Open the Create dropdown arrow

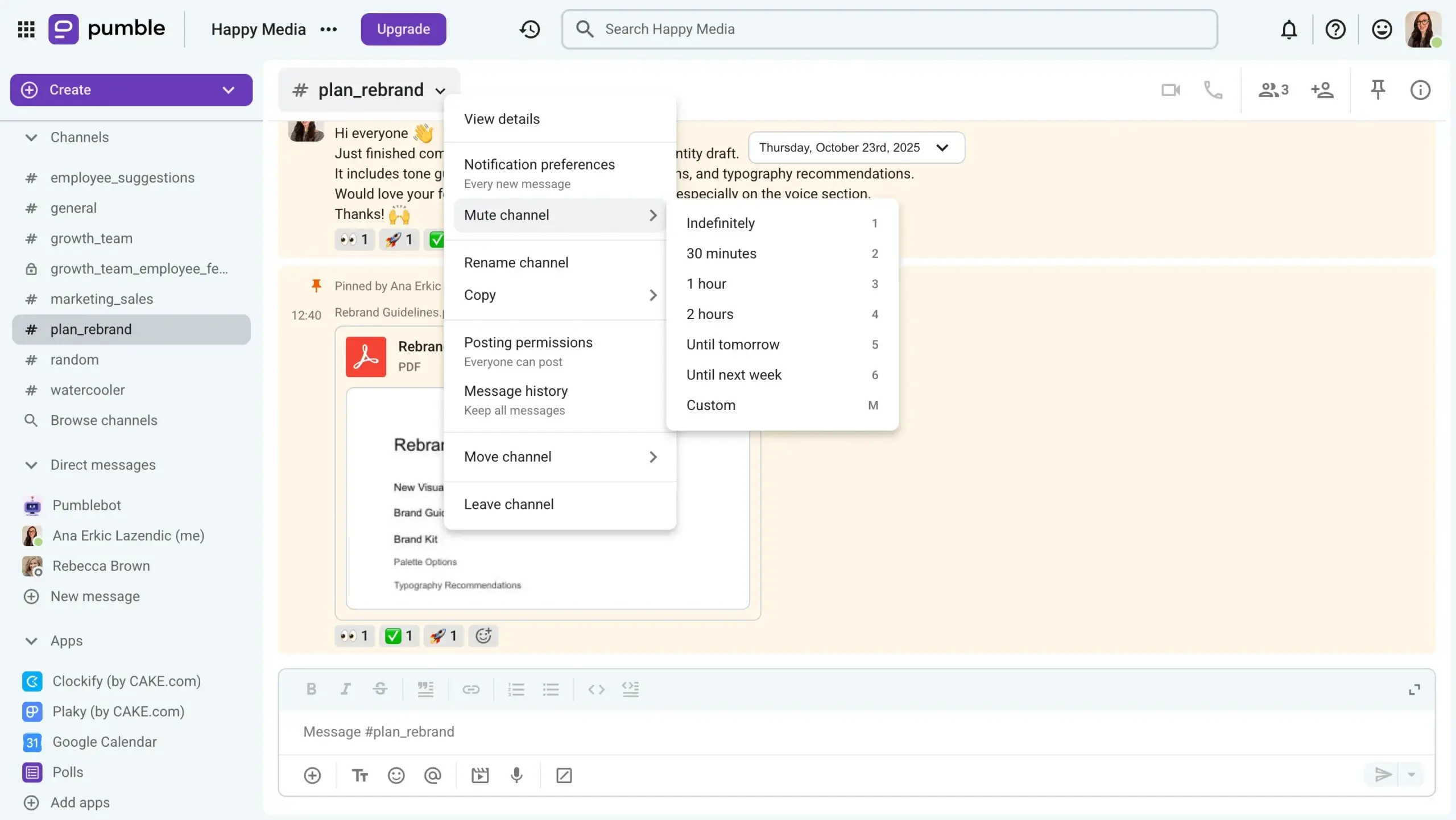tap(228, 90)
